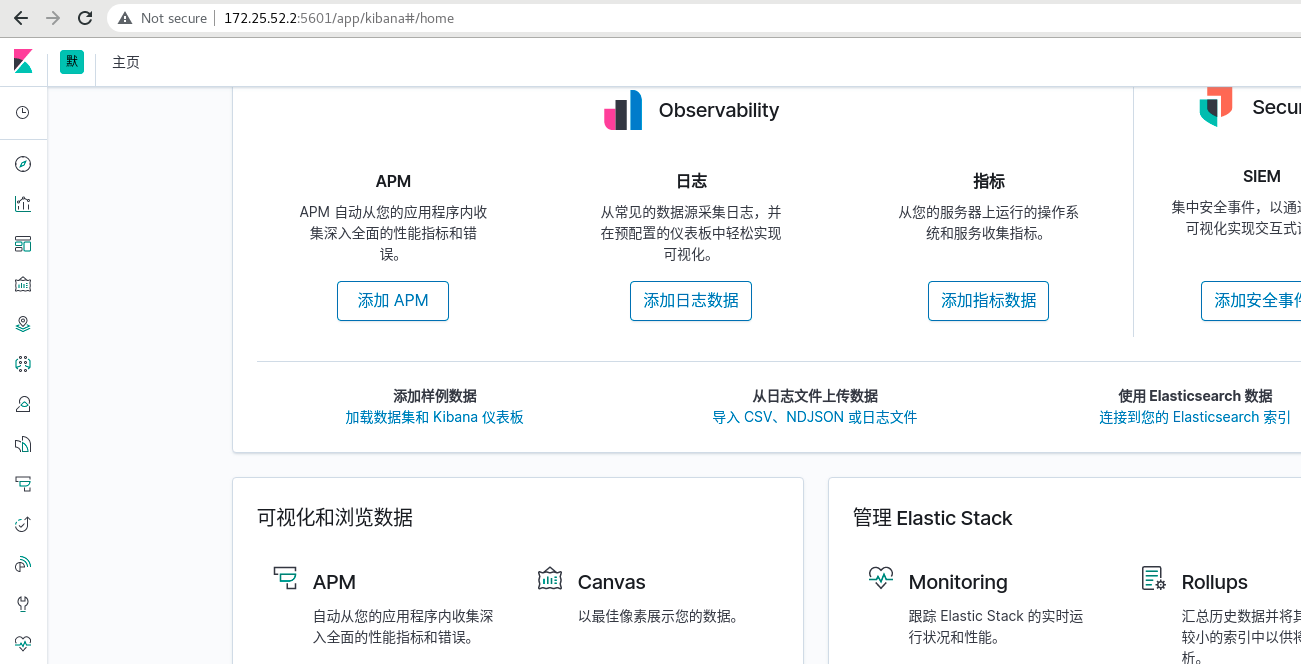Viewport: 1301px width, 664px height.
Task: Click the 添加安全事件 button
Action: click(1252, 301)
